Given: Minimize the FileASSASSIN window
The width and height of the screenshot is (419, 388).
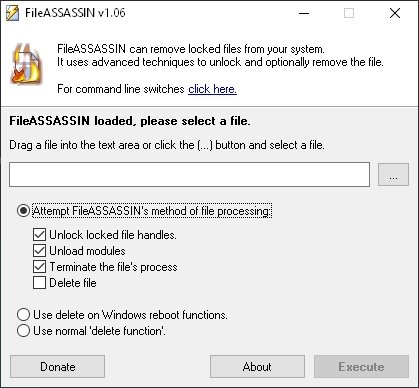Looking at the screenshot, I should [x=304, y=13].
